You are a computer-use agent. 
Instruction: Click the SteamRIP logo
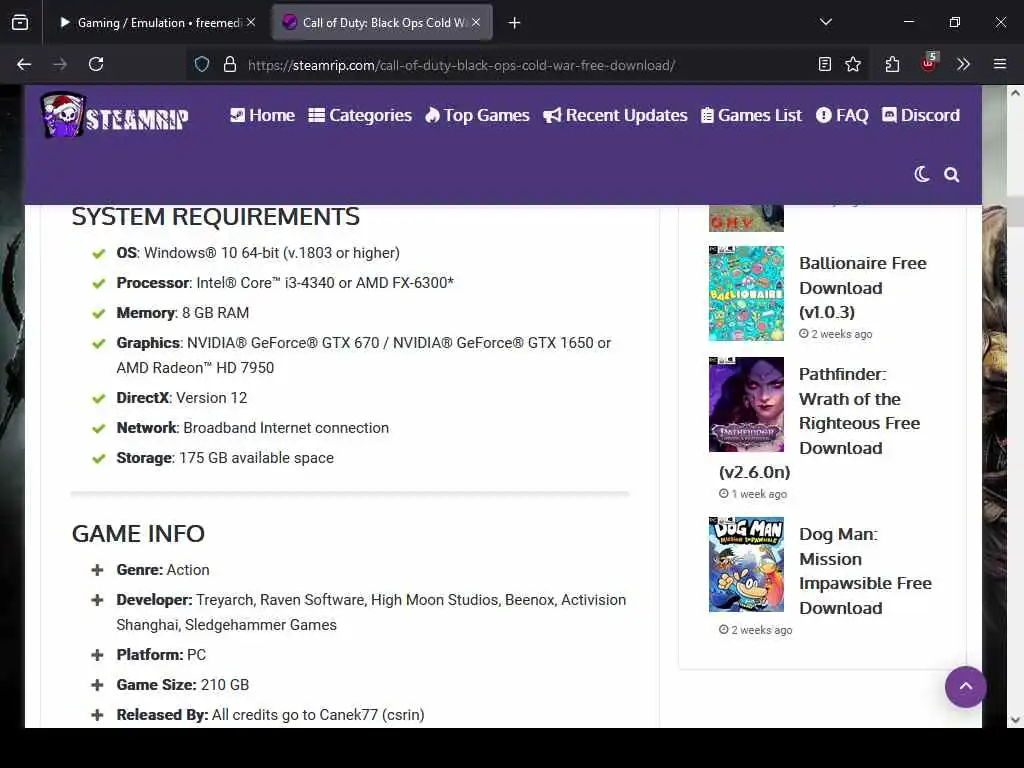[115, 115]
